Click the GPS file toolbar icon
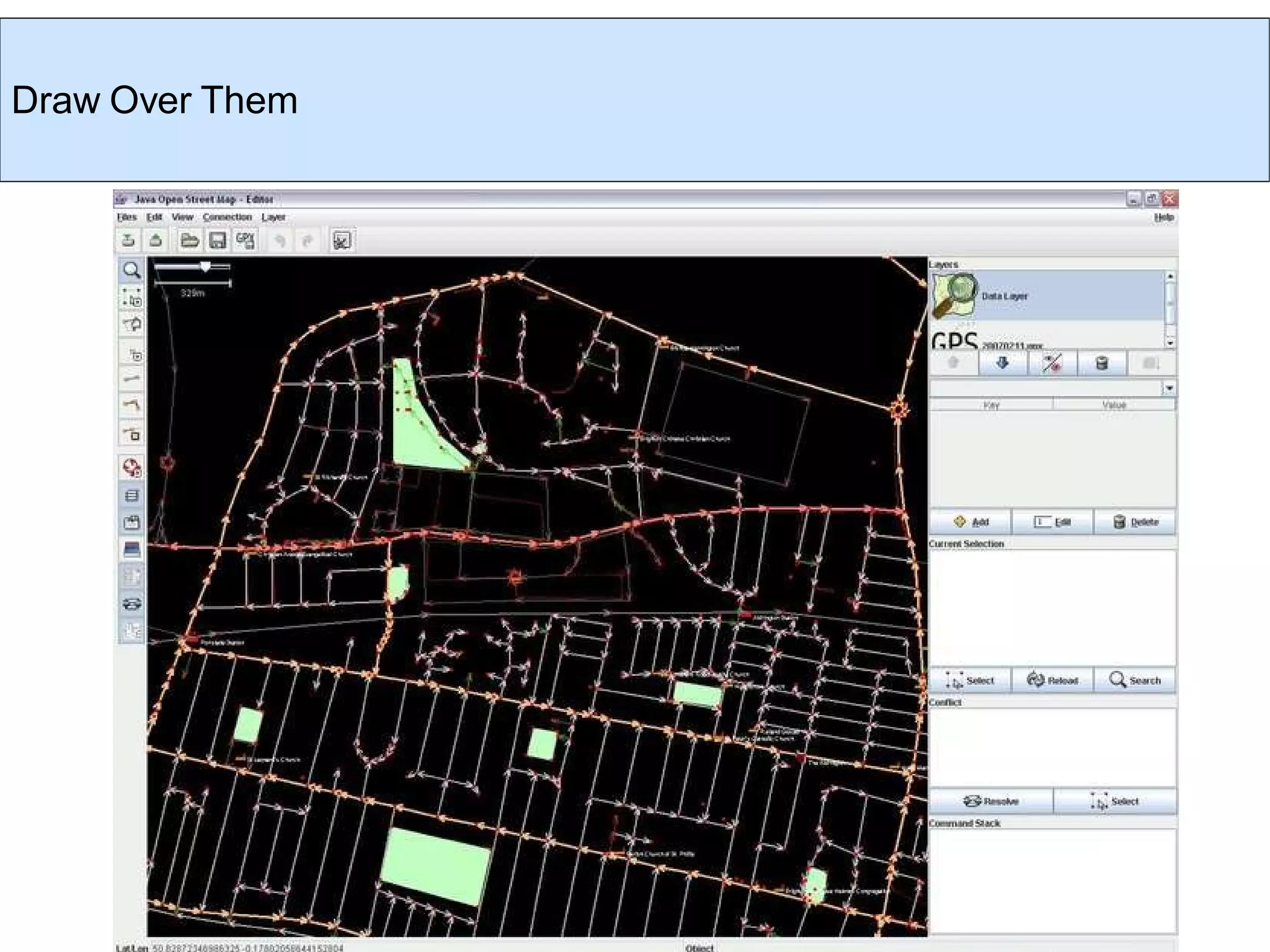Screen dimensions: 1270x952 point(246,241)
